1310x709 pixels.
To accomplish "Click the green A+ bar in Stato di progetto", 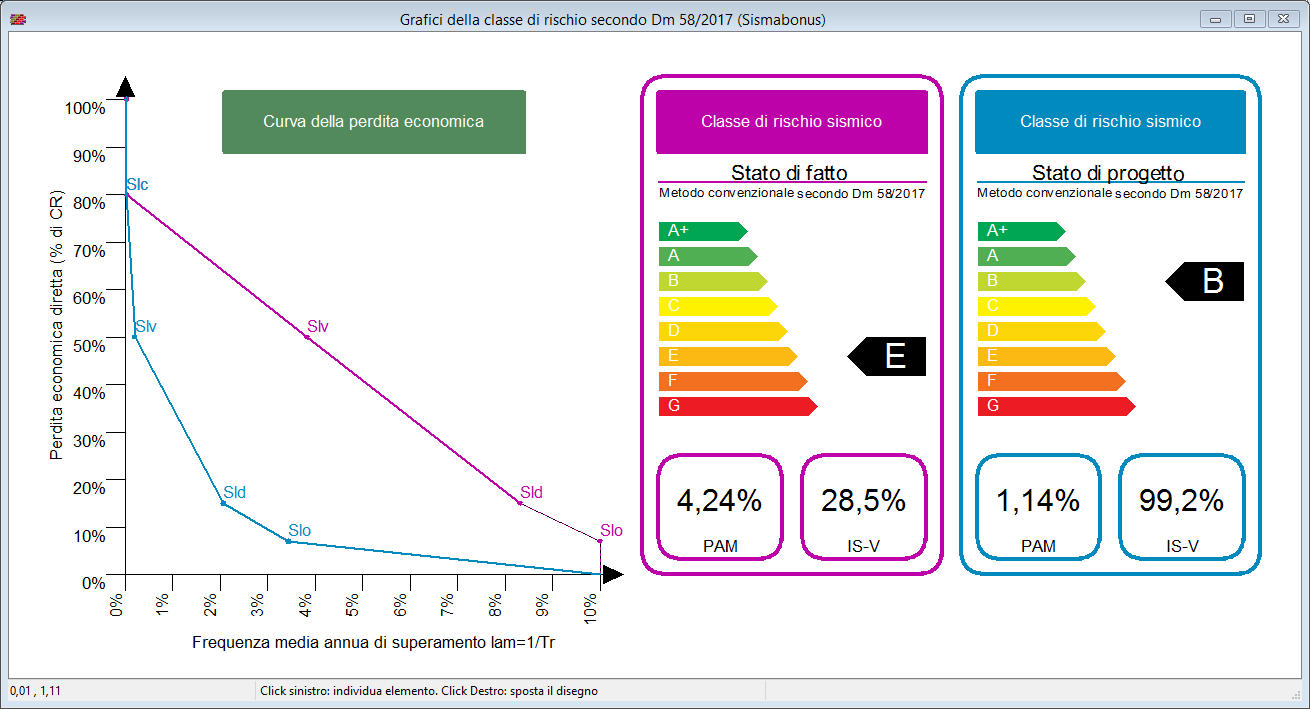I will (x=1018, y=231).
